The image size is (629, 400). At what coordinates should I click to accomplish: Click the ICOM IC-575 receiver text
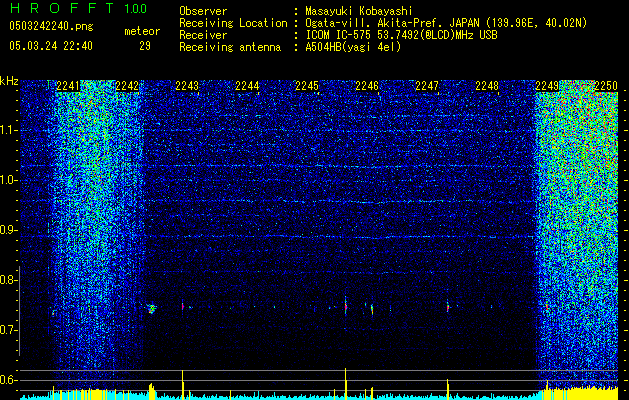click(401, 35)
